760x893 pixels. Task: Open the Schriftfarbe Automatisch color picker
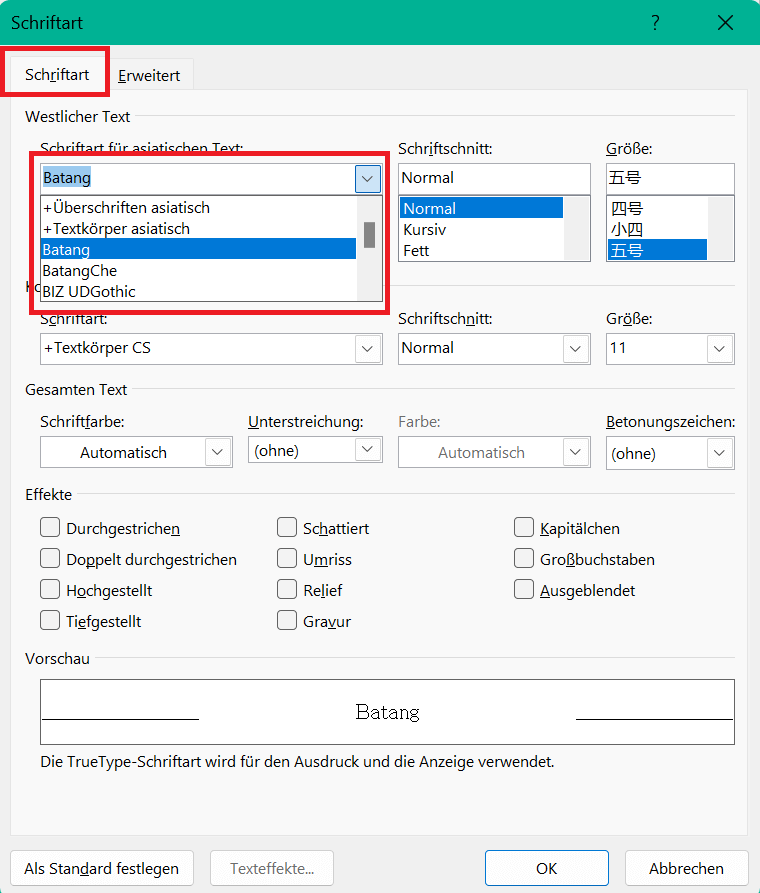pos(218,453)
